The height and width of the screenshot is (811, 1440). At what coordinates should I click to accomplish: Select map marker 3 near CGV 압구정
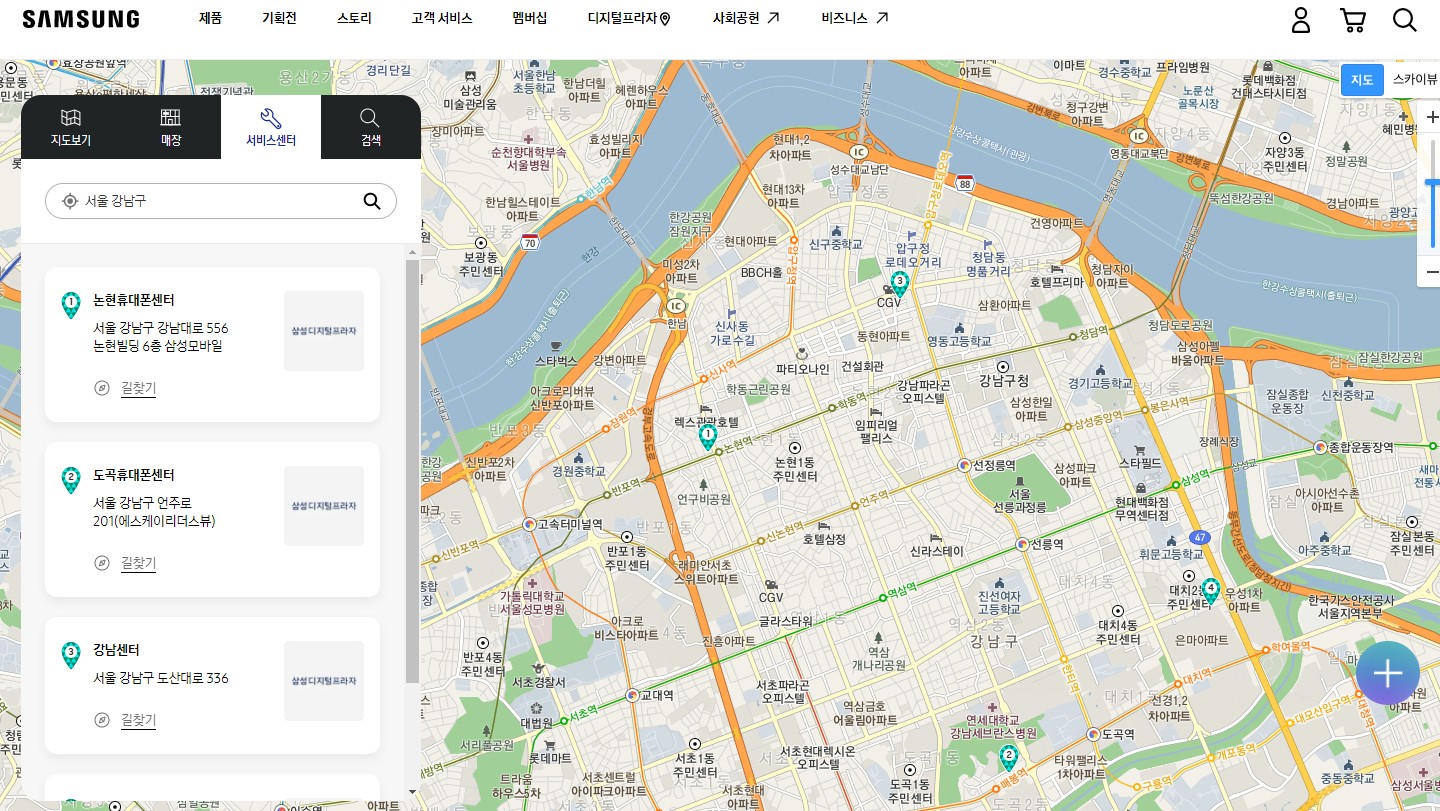pyautogui.click(x=900, y=284)
